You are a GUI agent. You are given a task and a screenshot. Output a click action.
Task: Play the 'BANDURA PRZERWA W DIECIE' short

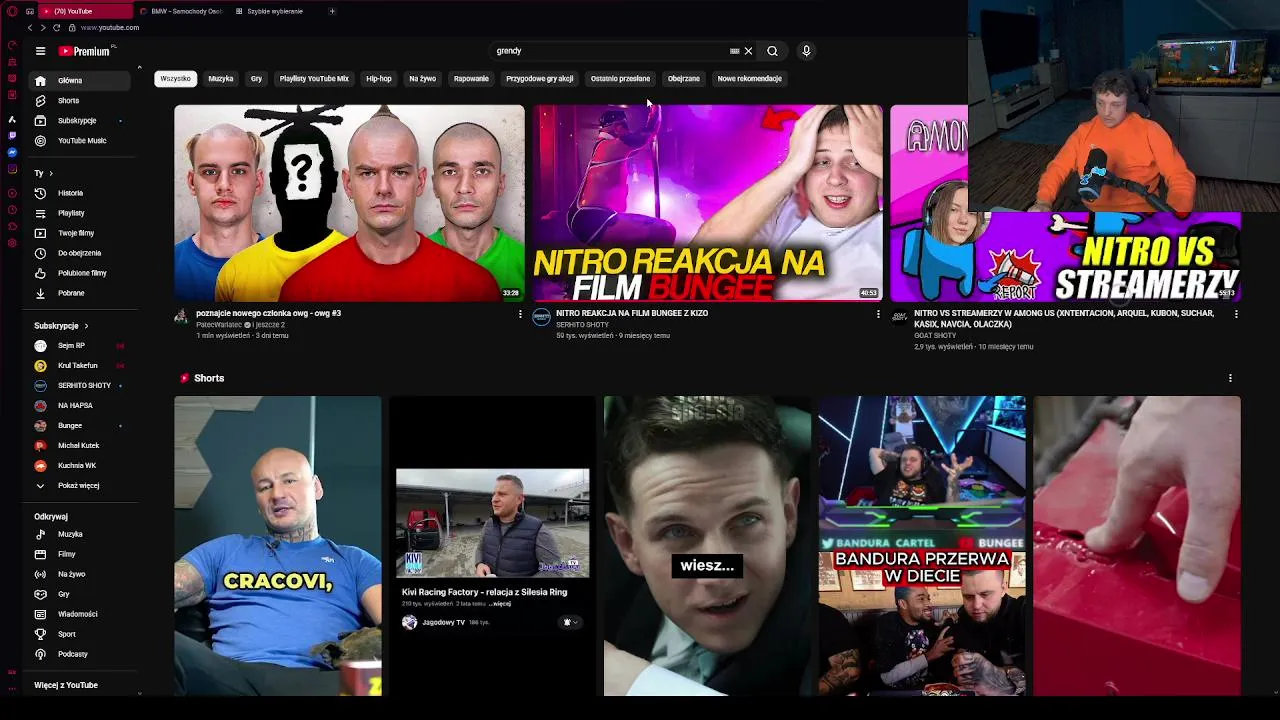922,545
